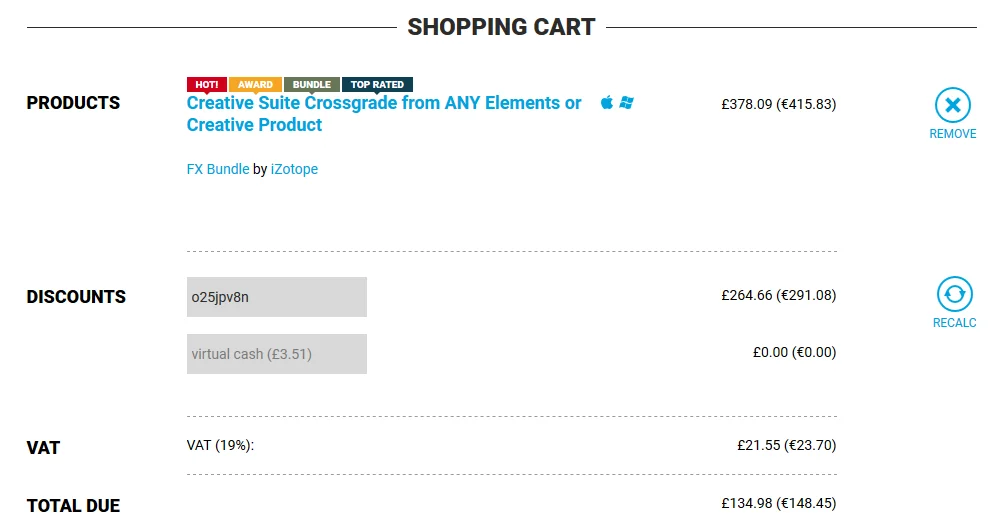Viewport: 994px width, 530px height.
Task: Click the Windows platform icon
Action: (x=626, y=103)
